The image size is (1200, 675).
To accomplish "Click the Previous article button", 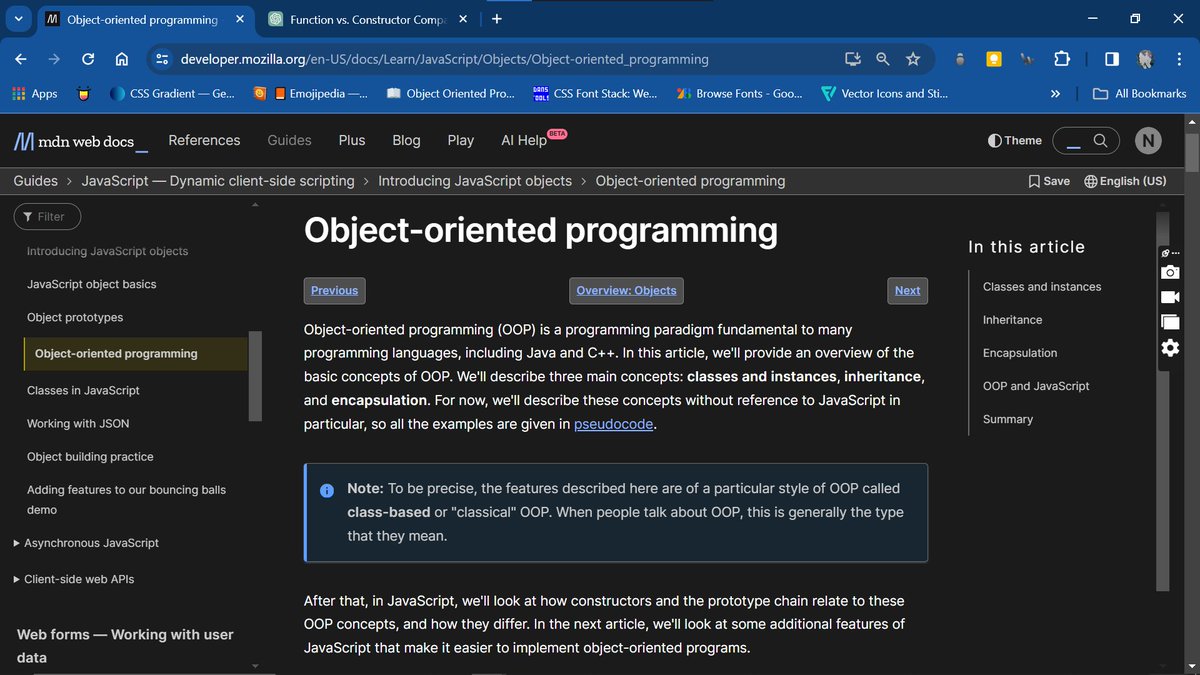I will coord(334,290).
